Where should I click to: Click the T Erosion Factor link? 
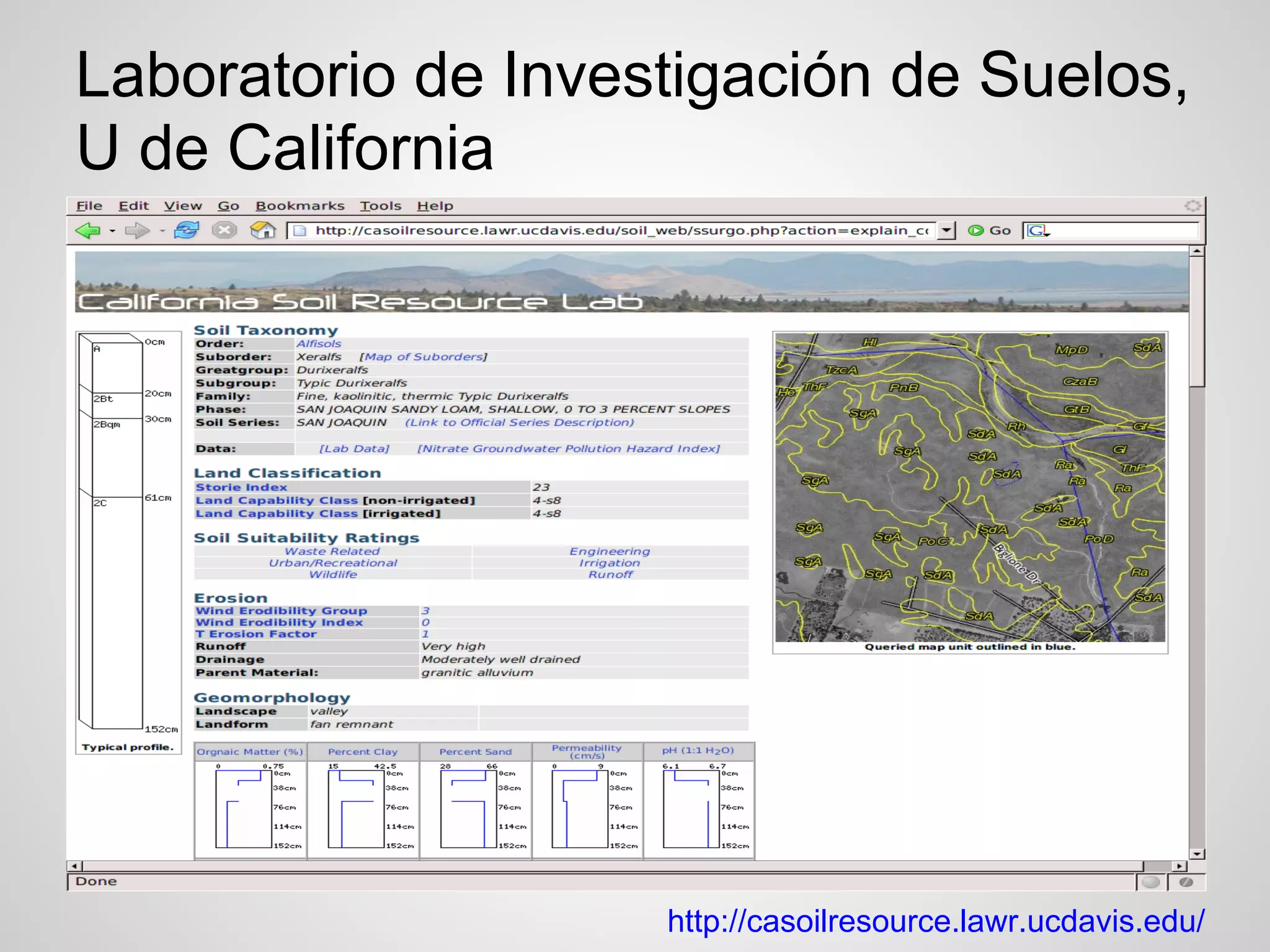tap(256, 634)
